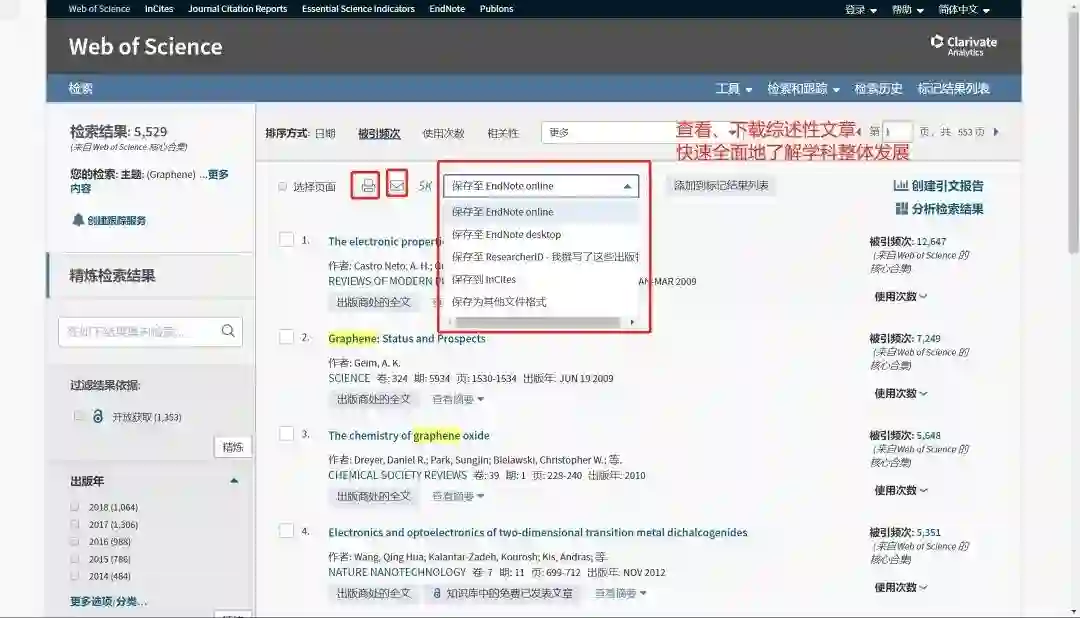Click the print icon
1080x618 pixels.
(368, 185)
